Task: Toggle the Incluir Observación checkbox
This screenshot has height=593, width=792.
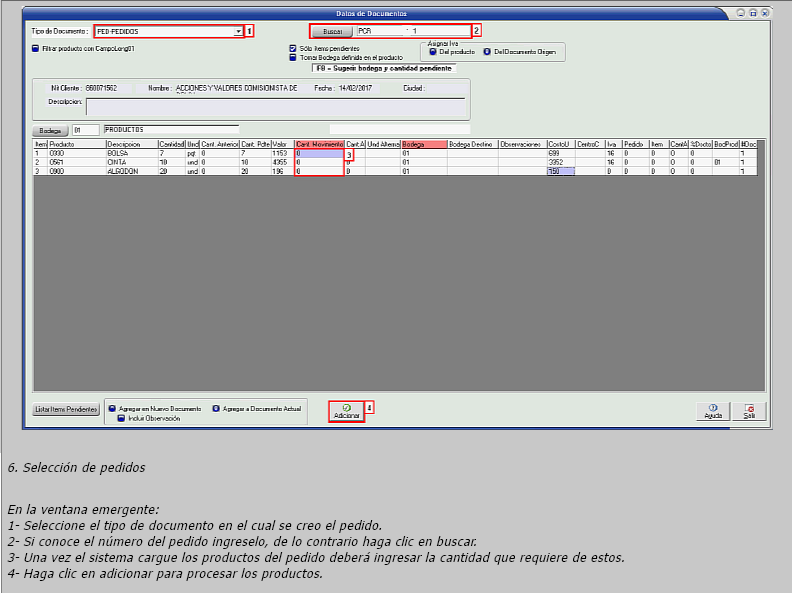Action: click(x=121, y=418)
